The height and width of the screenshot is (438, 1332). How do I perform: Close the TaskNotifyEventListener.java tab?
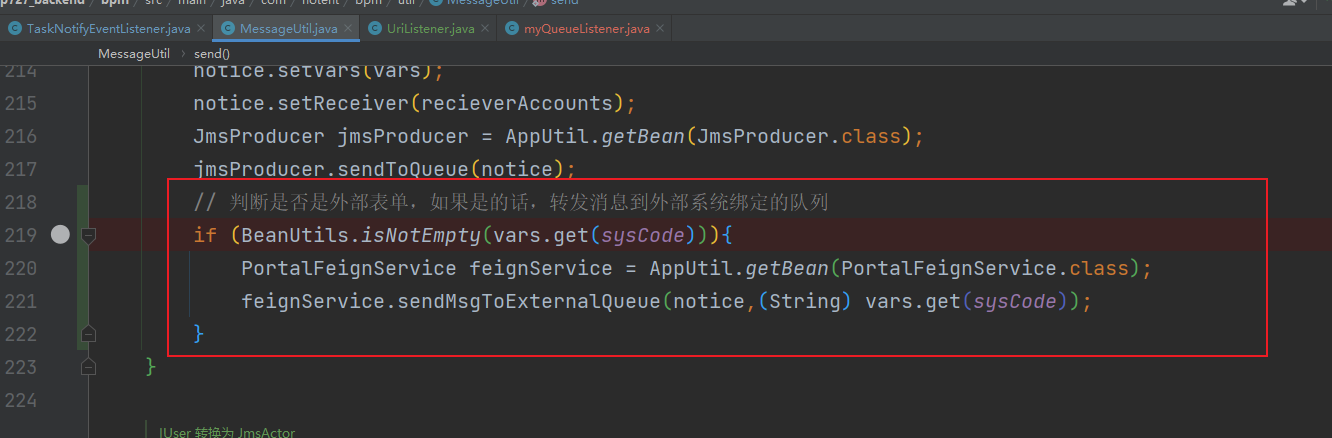click(x=202, y=29)
